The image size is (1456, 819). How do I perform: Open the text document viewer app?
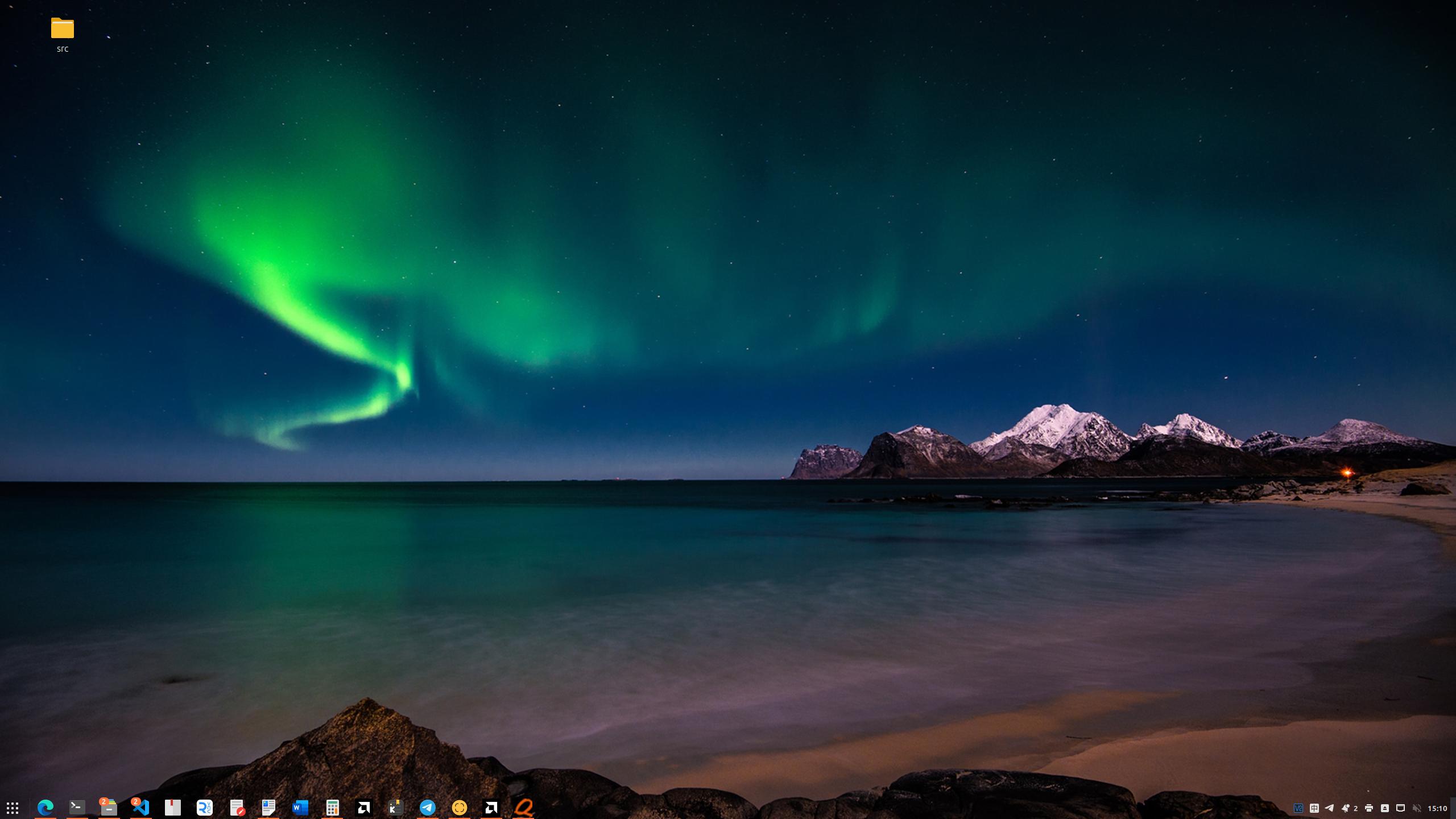point(268,807)
